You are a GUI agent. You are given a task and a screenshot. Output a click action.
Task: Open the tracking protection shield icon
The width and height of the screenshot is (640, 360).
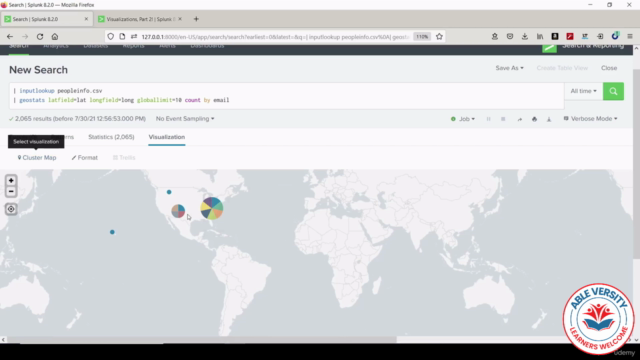pyautogui.click(x=111, y=36)
